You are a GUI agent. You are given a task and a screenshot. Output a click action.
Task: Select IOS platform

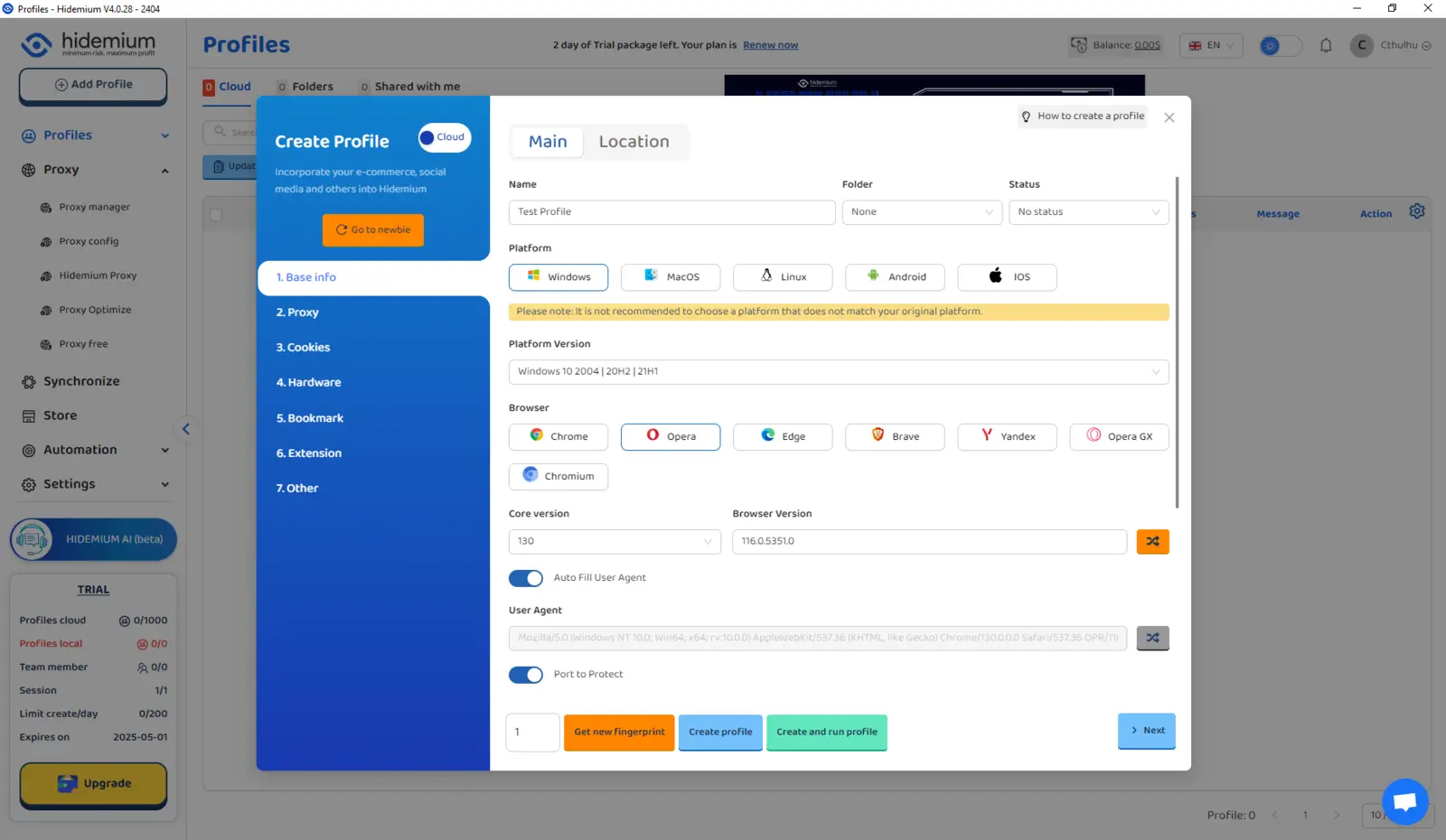[1007, 277]
